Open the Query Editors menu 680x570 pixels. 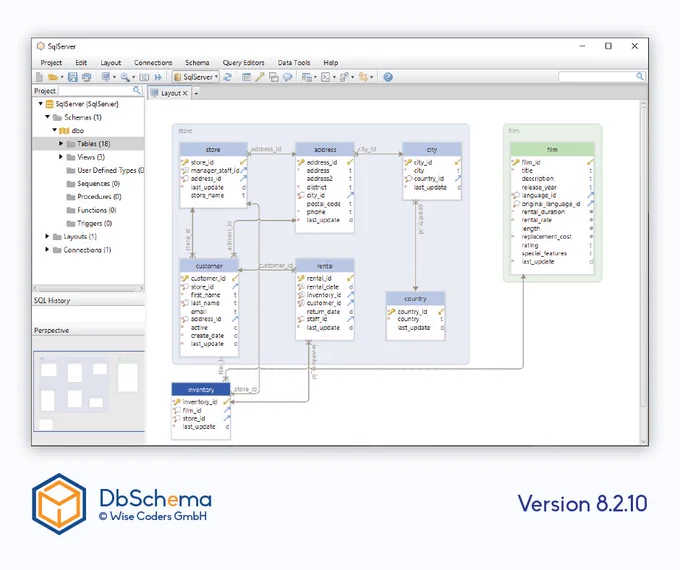[243, 63]
